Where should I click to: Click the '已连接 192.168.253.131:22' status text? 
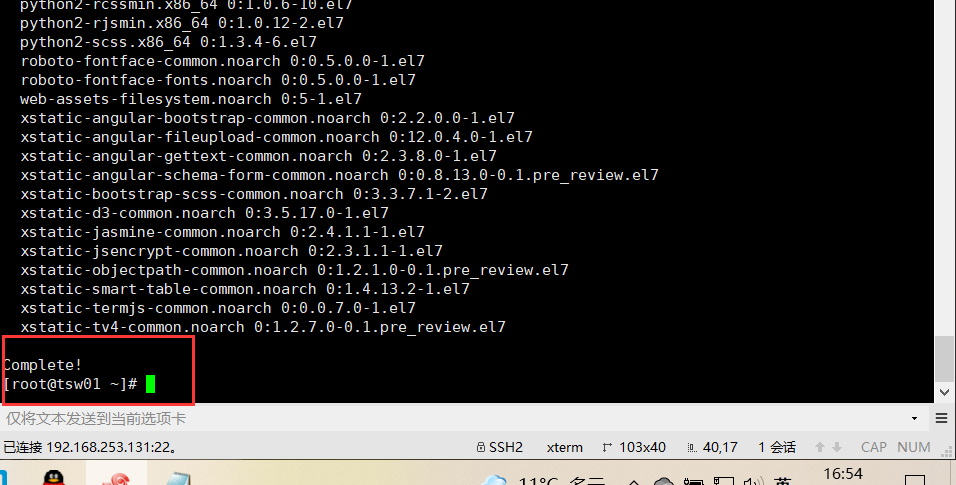[x=90, y=447]
